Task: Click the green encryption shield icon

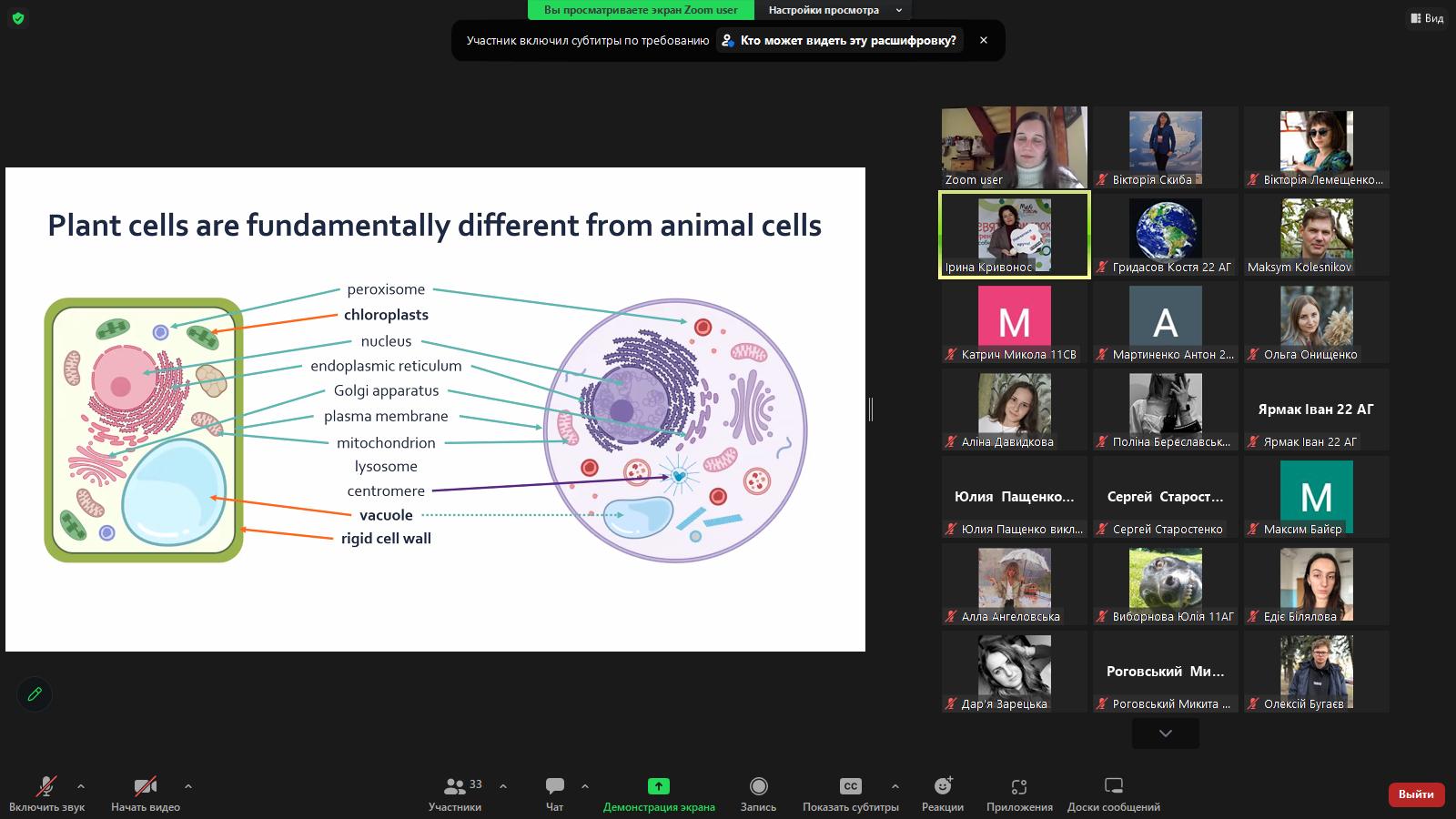Action: click(x=18, y=18)
